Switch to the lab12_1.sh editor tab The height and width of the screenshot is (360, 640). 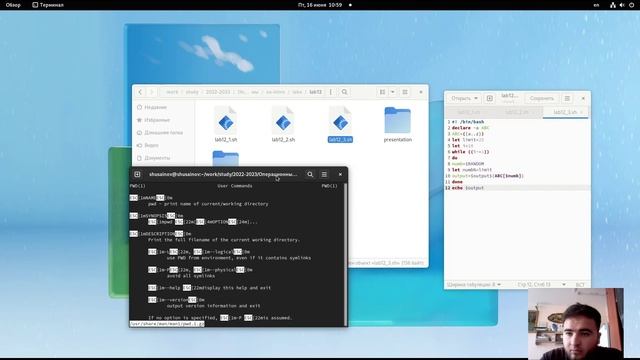[469, 112]
